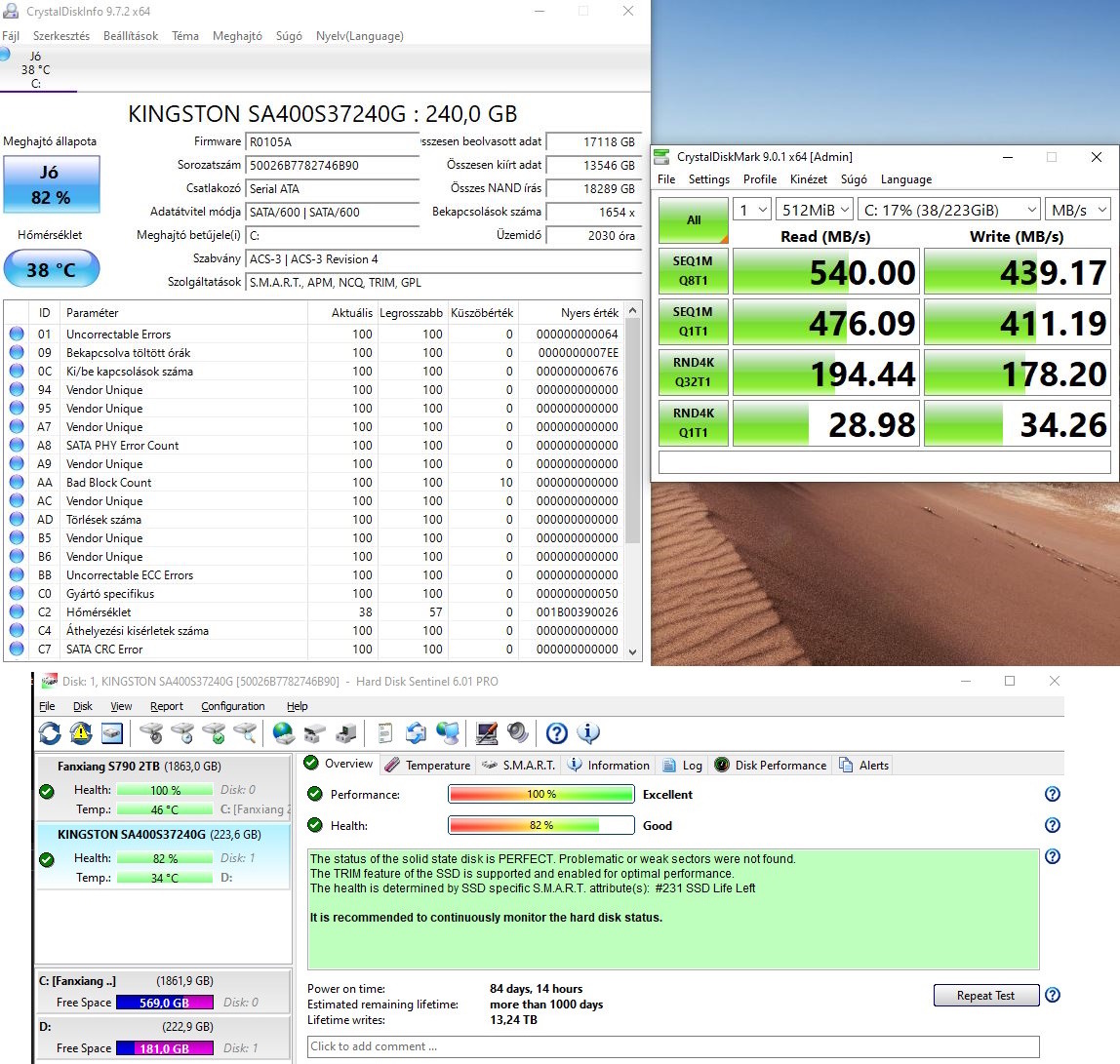Screen dimensions: 1120x1064
Task: Click the SEQ1M Q8T1 test button
Action: click(694, 272)
